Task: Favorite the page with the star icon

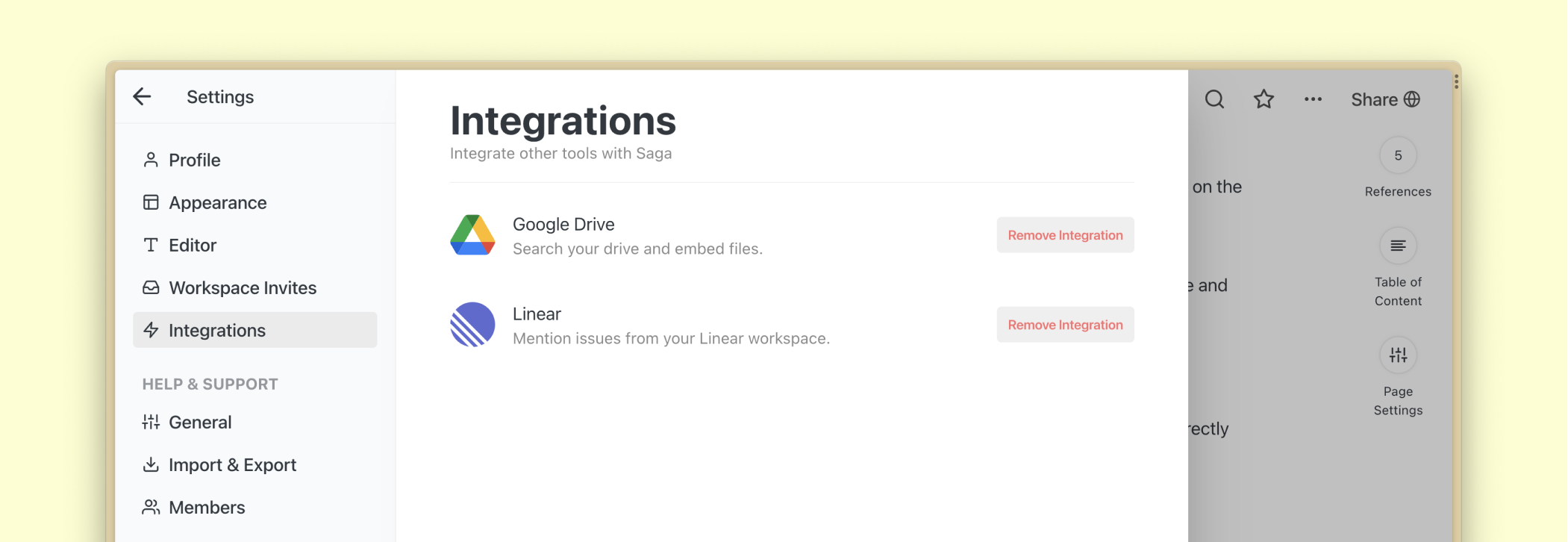Action: tap(1264, 99)
